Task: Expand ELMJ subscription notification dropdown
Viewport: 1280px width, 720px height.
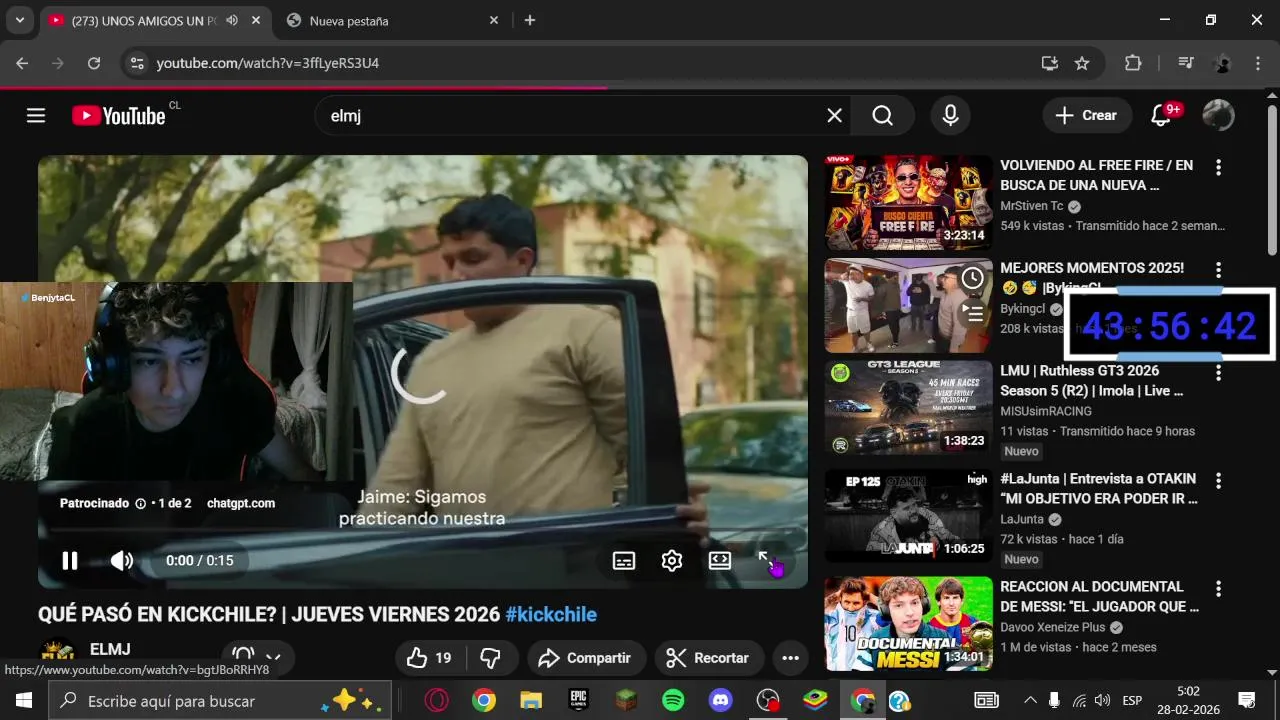Action: 257,658
